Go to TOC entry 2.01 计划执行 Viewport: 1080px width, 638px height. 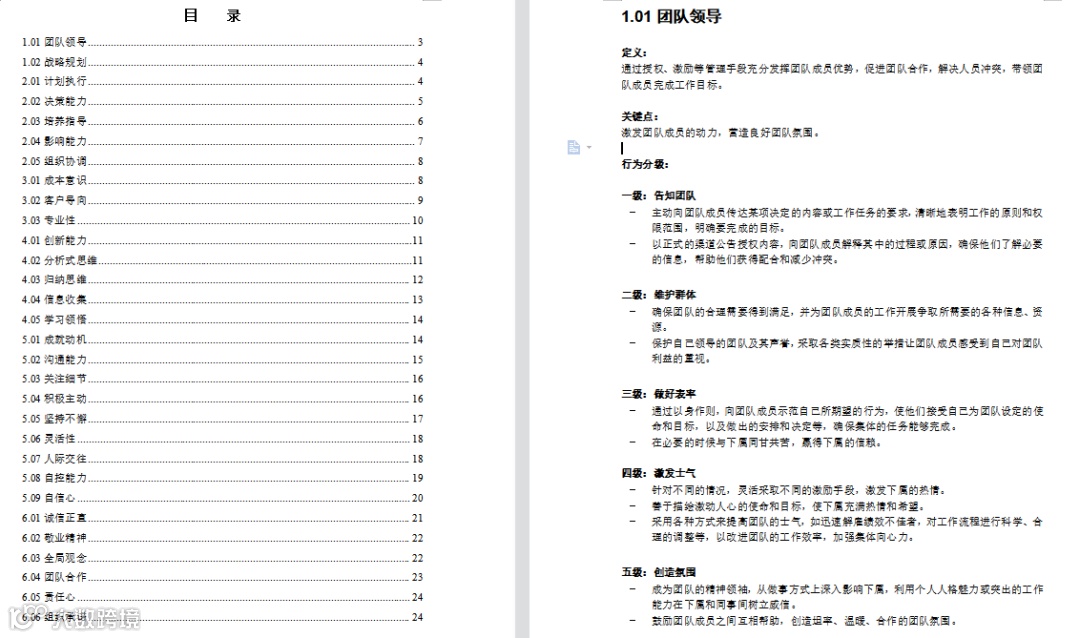222,81
